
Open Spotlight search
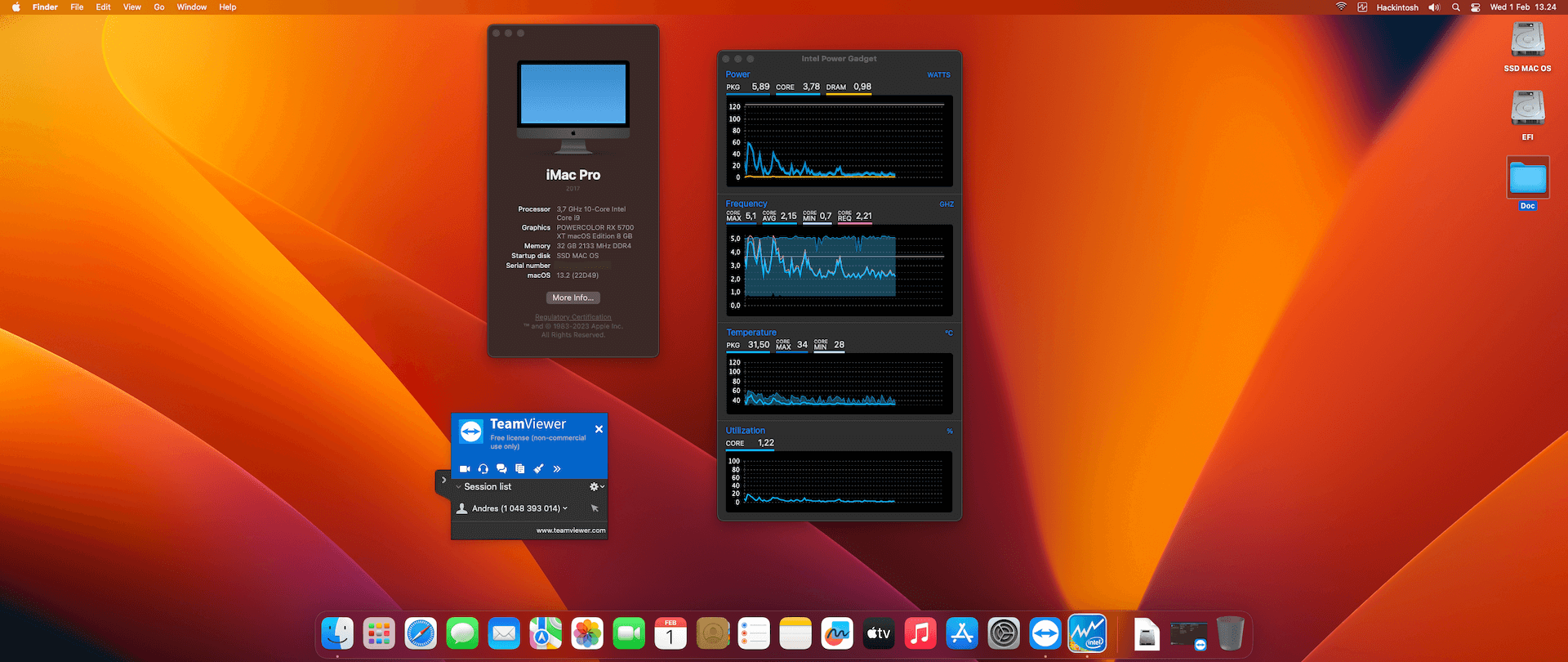coord(1455,7)
